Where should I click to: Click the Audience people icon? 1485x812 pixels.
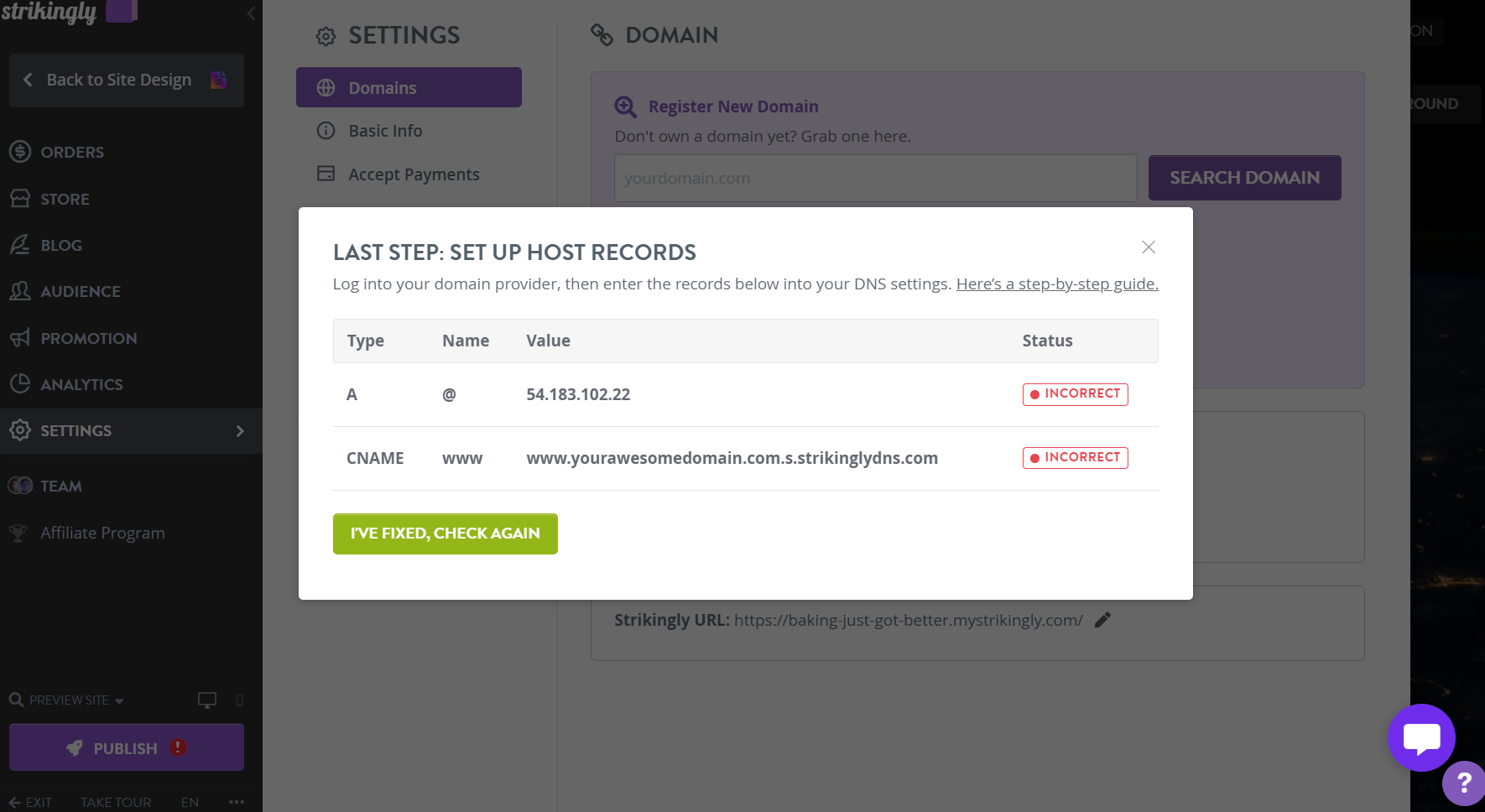[20, 291]
